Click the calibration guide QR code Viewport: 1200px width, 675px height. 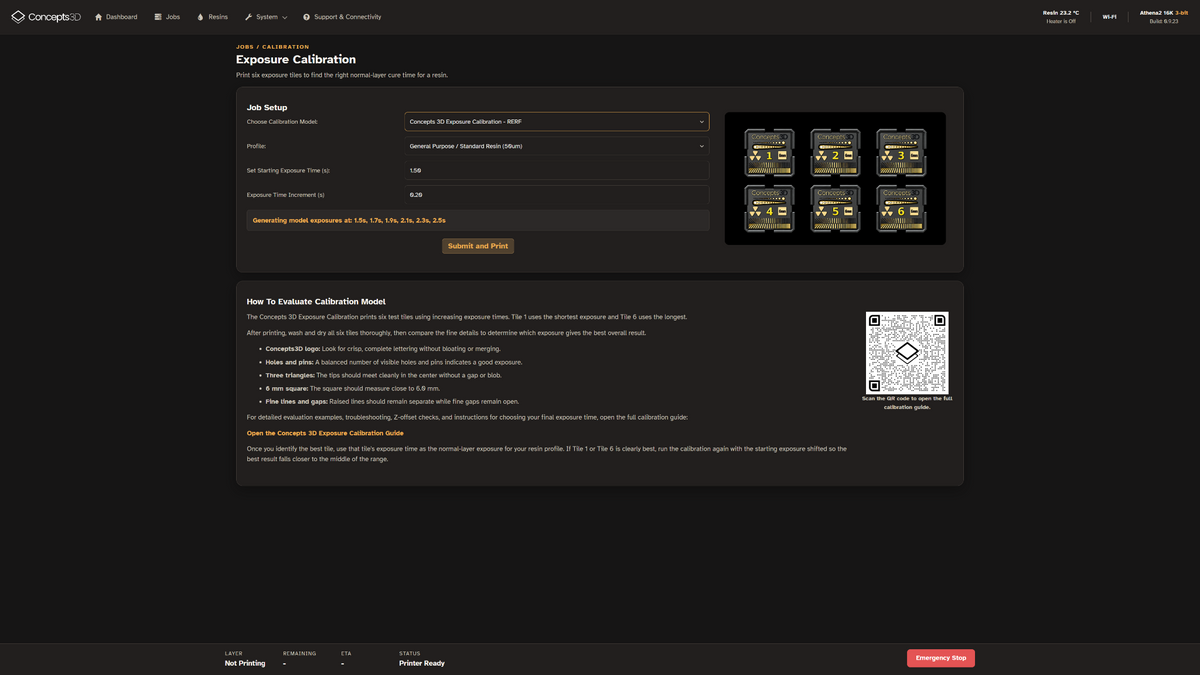coord(907,352)
